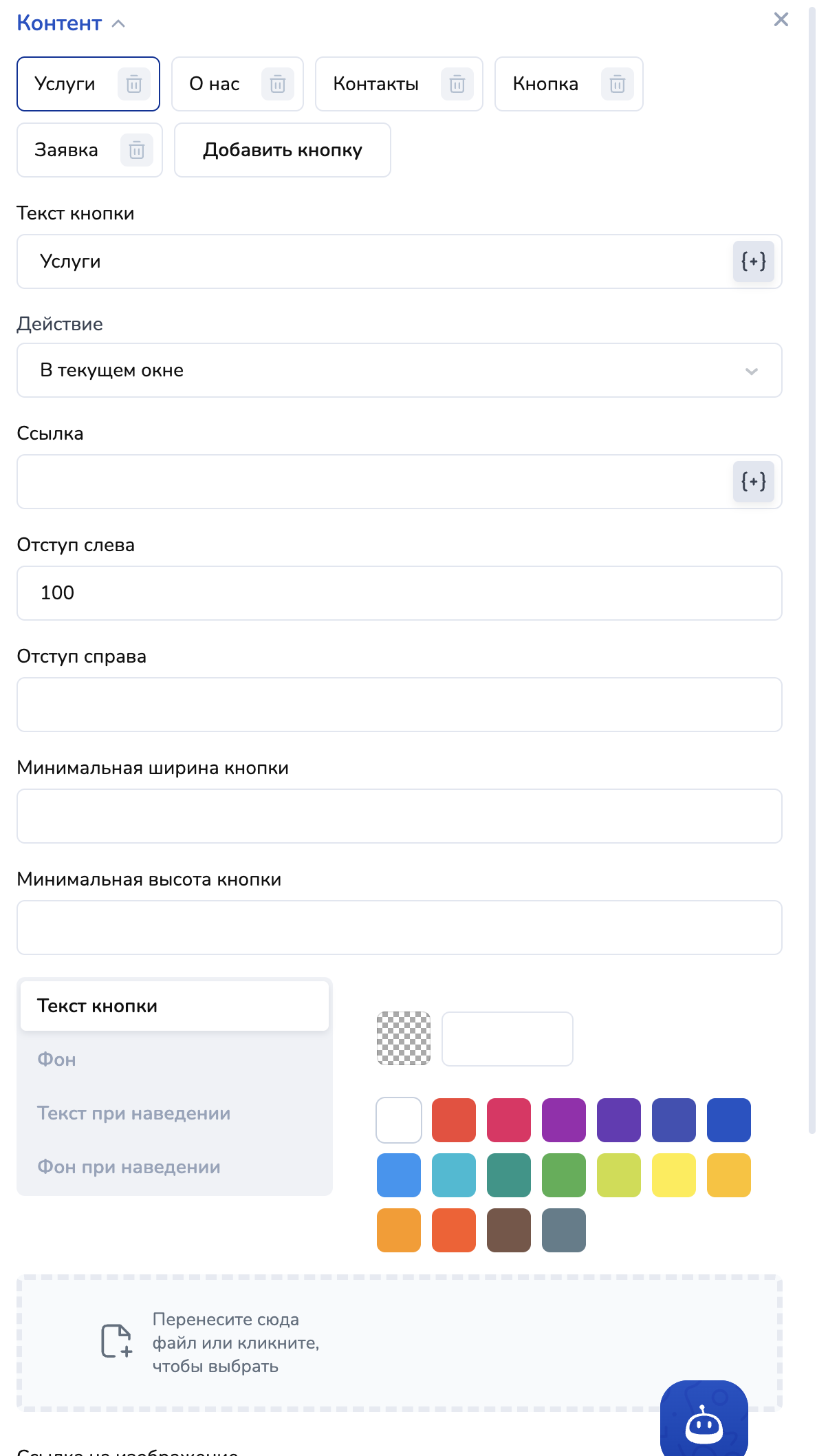Choose the transparent checkered swatch
Viewport: 817px width, 1456px height.
pyautogui.click(x=404, y=1038)
